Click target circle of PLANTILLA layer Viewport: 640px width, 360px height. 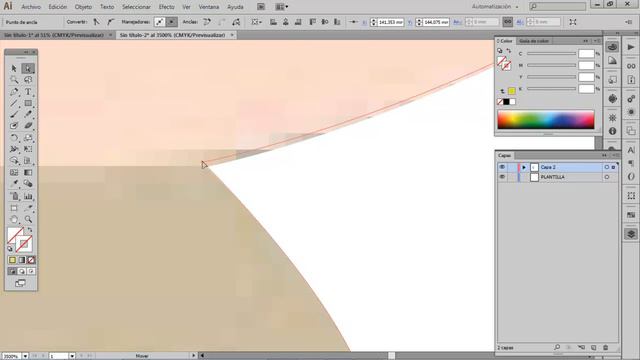pos(607,177)
